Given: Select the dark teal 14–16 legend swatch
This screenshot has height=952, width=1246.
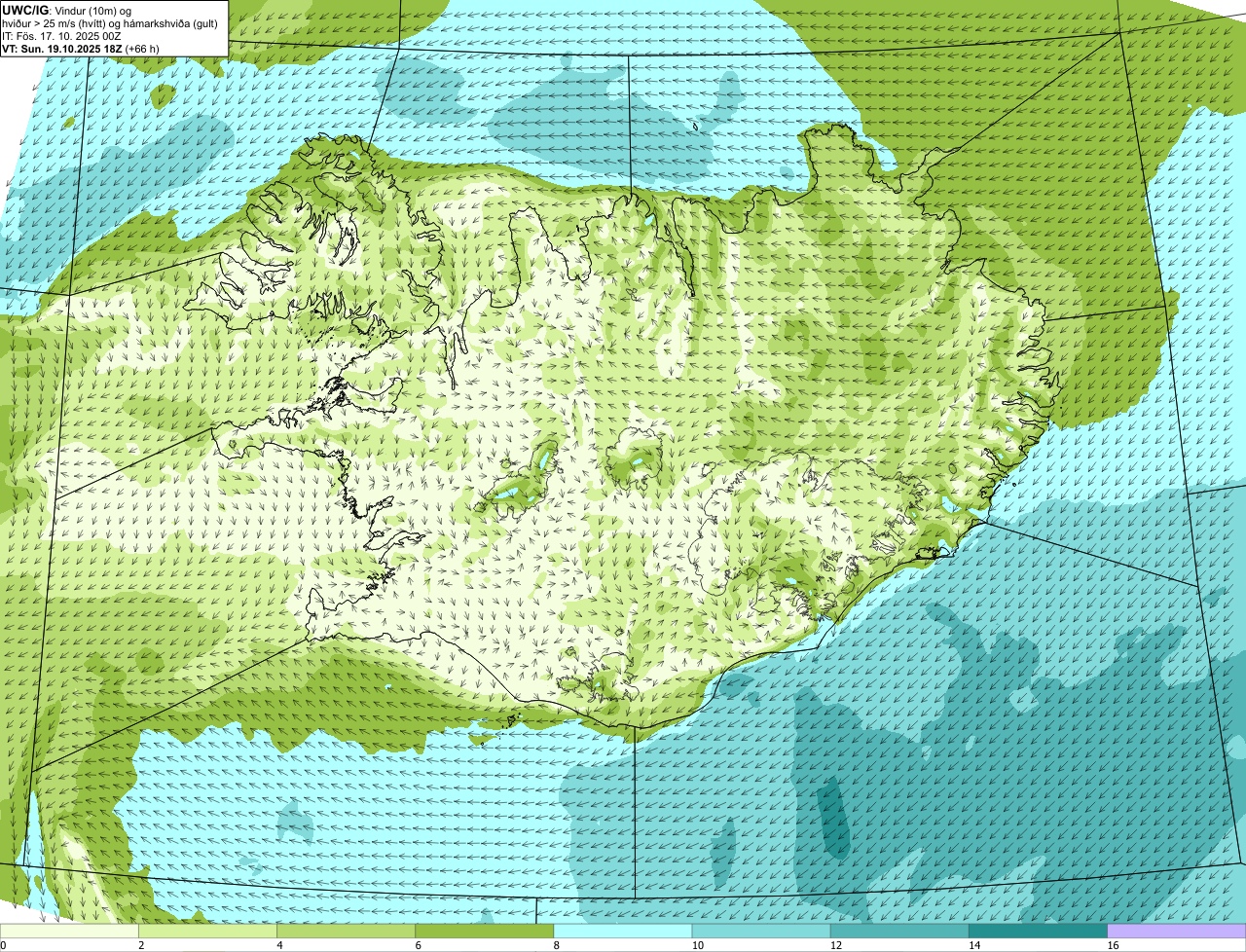Looking at the screenshot, I should tap(1039, 931).
